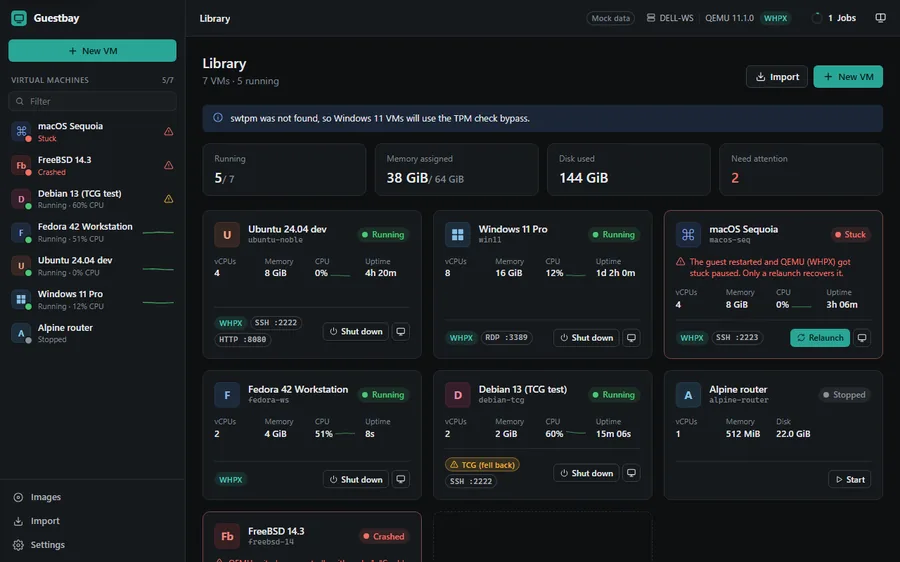The width and height of the screenshot is (900, 562).
Task: Open console of Debian 13 card
Action: [631, 473]
